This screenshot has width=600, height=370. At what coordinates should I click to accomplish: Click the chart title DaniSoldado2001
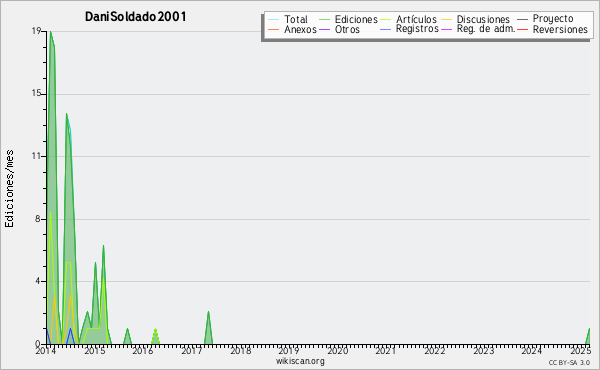point(135,17)
